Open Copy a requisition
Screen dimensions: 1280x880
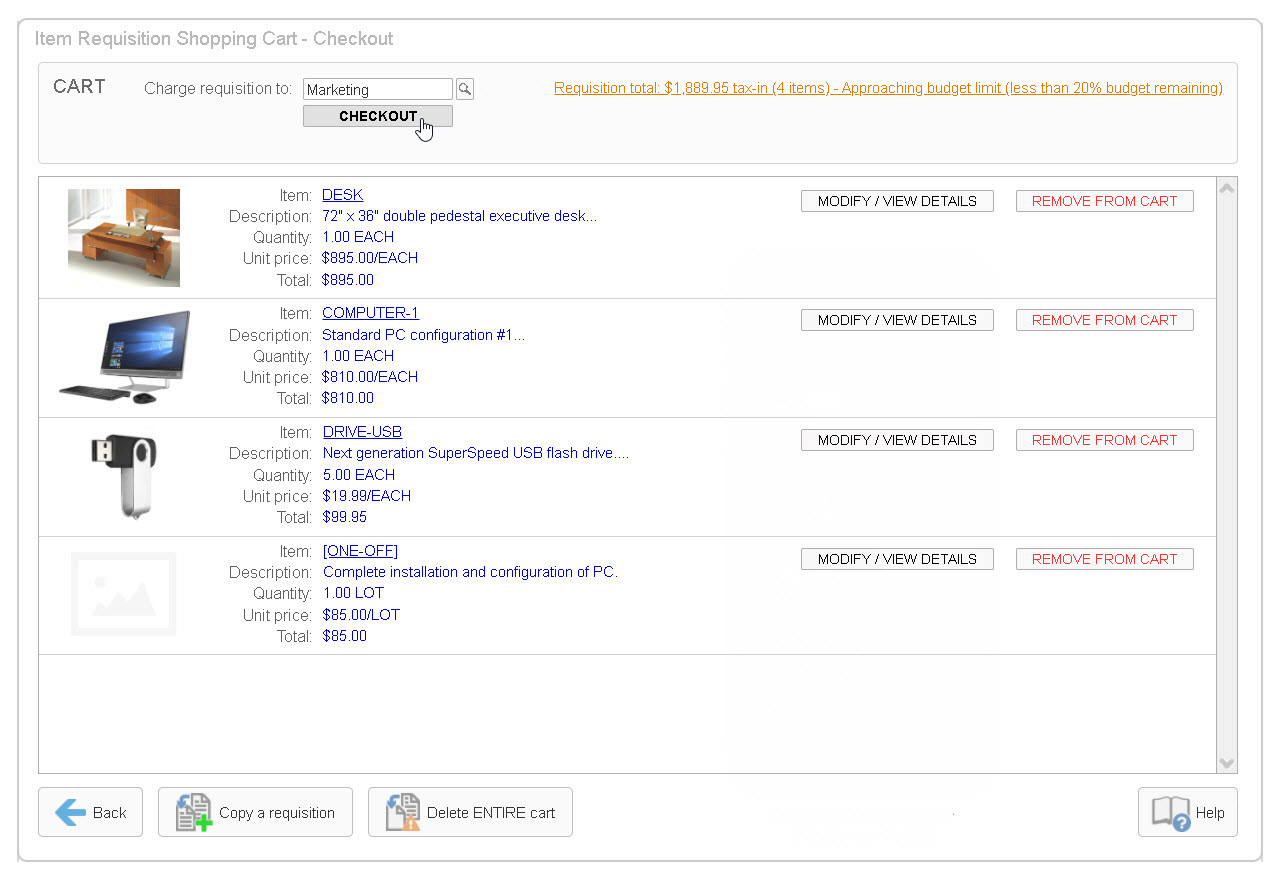click(255, 812)
